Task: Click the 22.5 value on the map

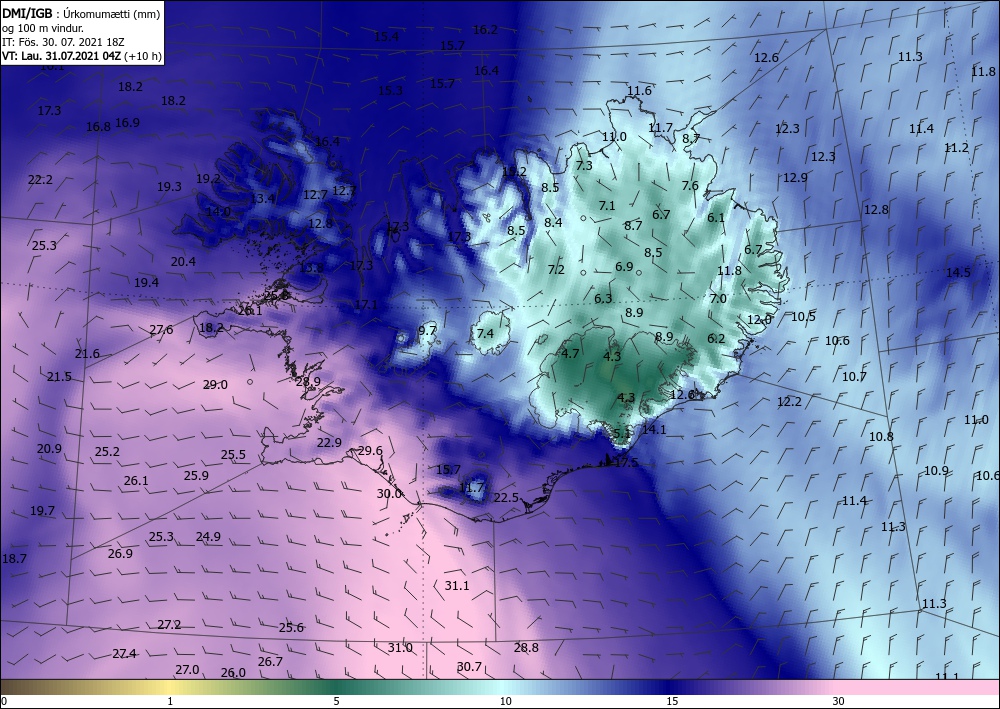Action: click(506, 497)
